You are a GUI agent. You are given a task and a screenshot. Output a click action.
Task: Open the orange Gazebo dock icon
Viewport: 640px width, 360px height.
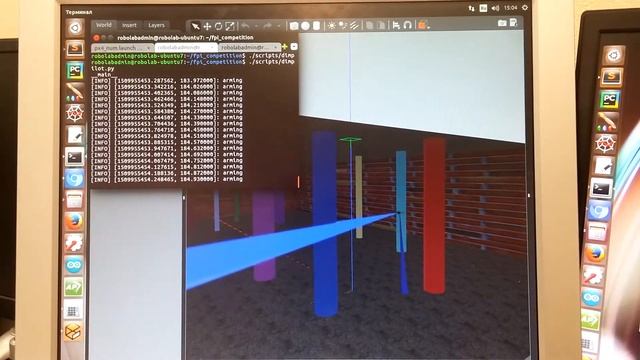(73, 331)
